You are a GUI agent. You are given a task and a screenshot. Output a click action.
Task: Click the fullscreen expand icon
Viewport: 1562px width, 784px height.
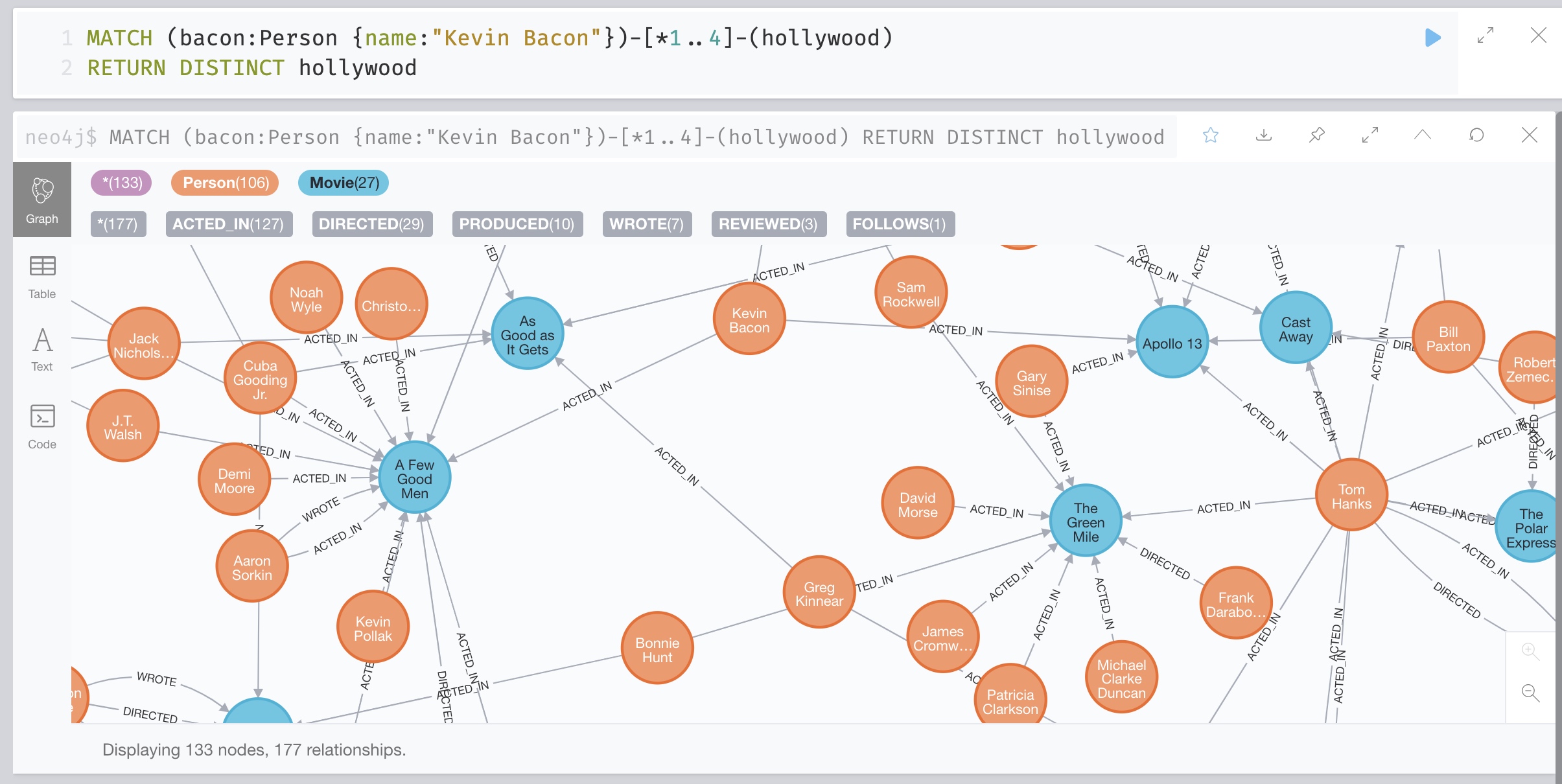(x=1484, y=36)
